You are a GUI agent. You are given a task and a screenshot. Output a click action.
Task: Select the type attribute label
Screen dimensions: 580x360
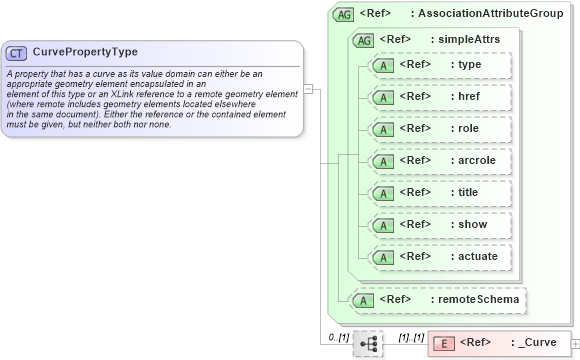[470, 65]
